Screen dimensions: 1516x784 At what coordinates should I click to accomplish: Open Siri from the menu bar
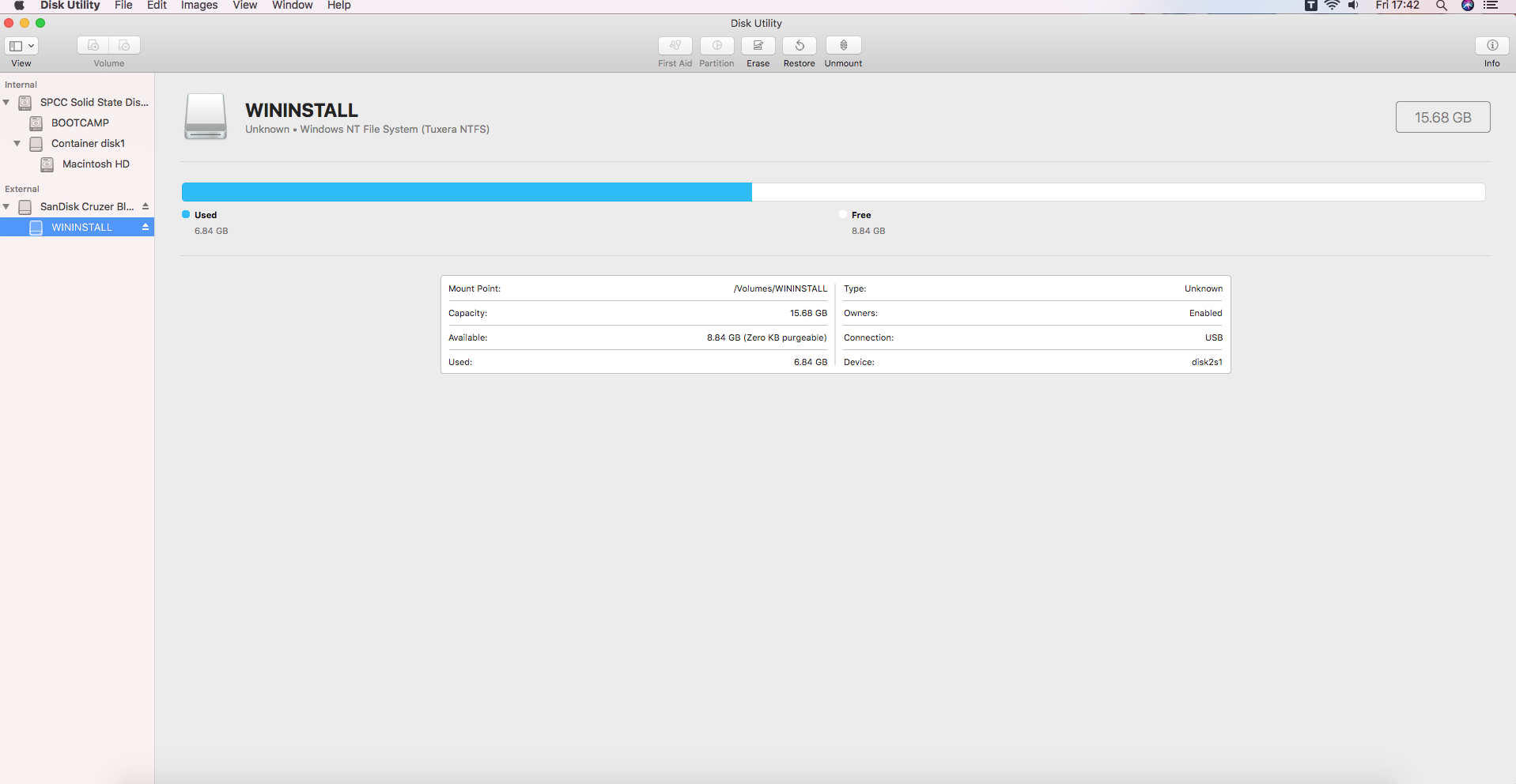point(1468,6)
